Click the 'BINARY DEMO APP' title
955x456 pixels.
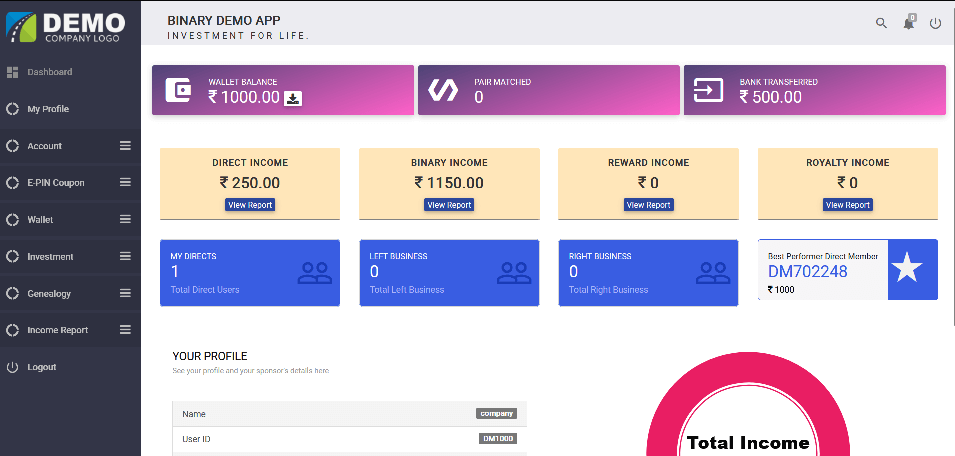coord(224,21)
